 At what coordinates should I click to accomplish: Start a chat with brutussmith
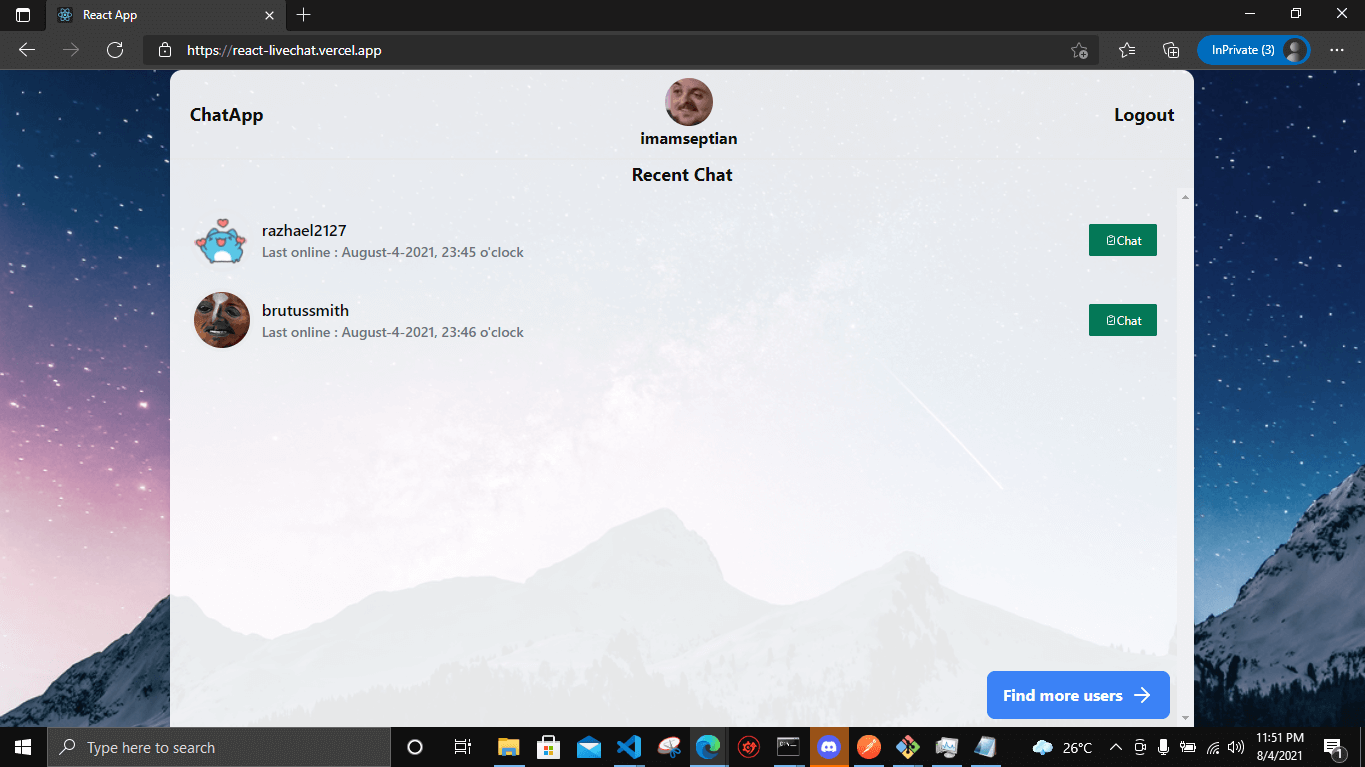point(1122,320)
